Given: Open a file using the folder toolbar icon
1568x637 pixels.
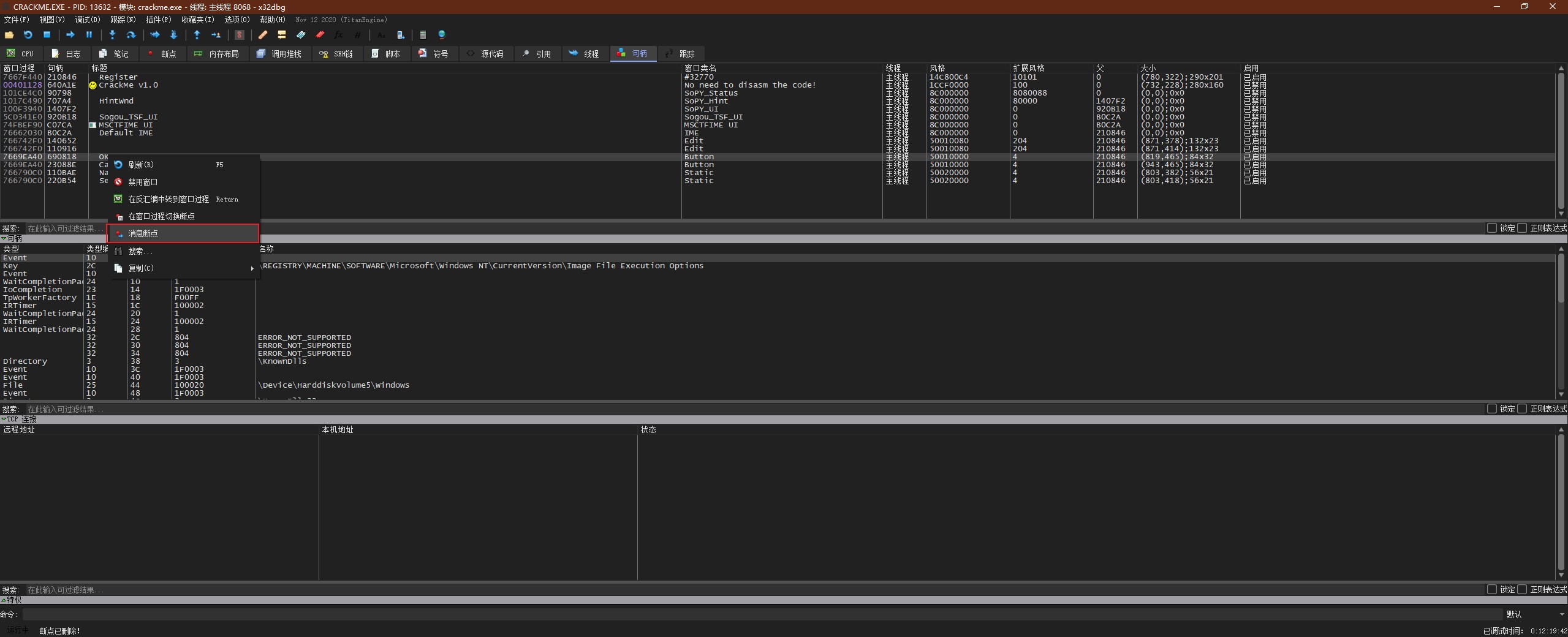Looking at the screenshot, I should point(9,35).
